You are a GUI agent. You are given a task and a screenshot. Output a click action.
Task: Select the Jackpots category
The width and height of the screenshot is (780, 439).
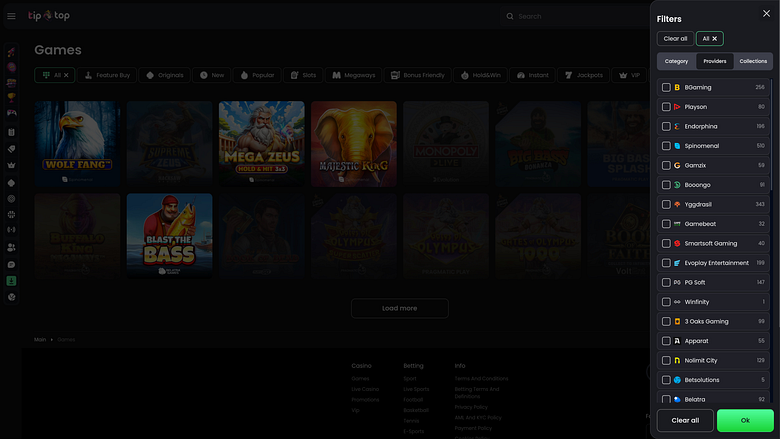[x=584, y=75]
